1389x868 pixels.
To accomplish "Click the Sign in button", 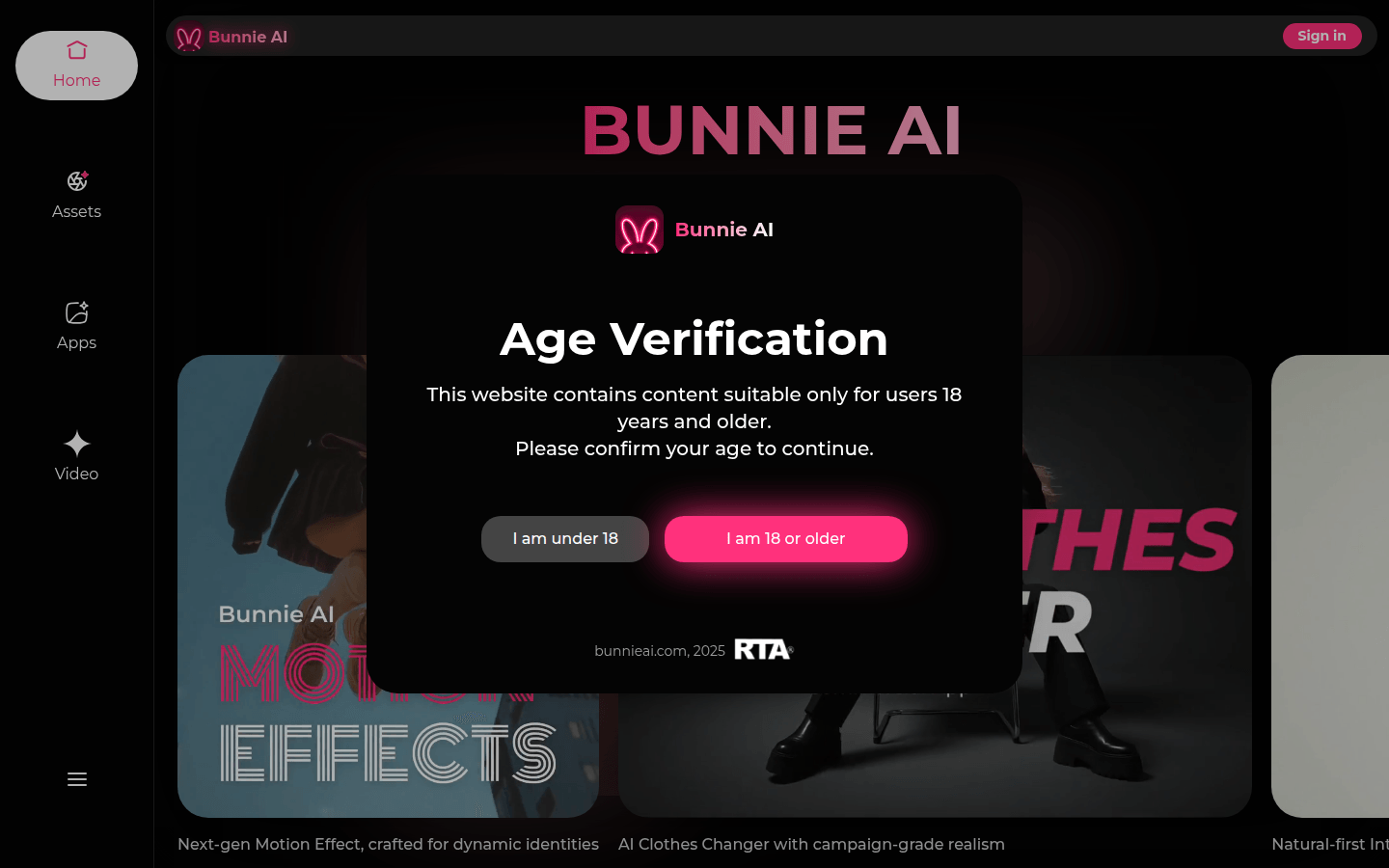I will [x=1321, y=36].
